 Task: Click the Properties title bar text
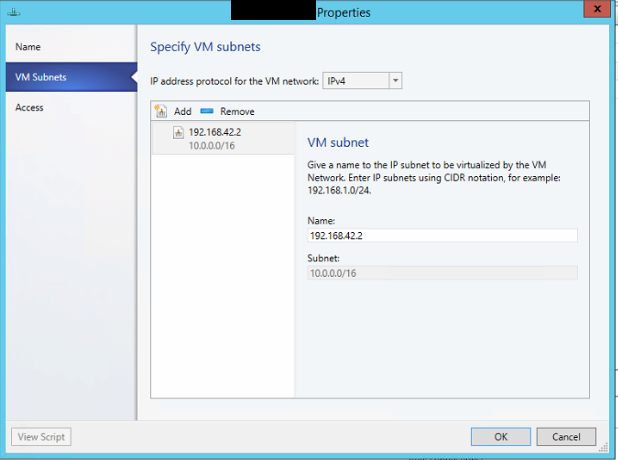(x=343, y=13)
